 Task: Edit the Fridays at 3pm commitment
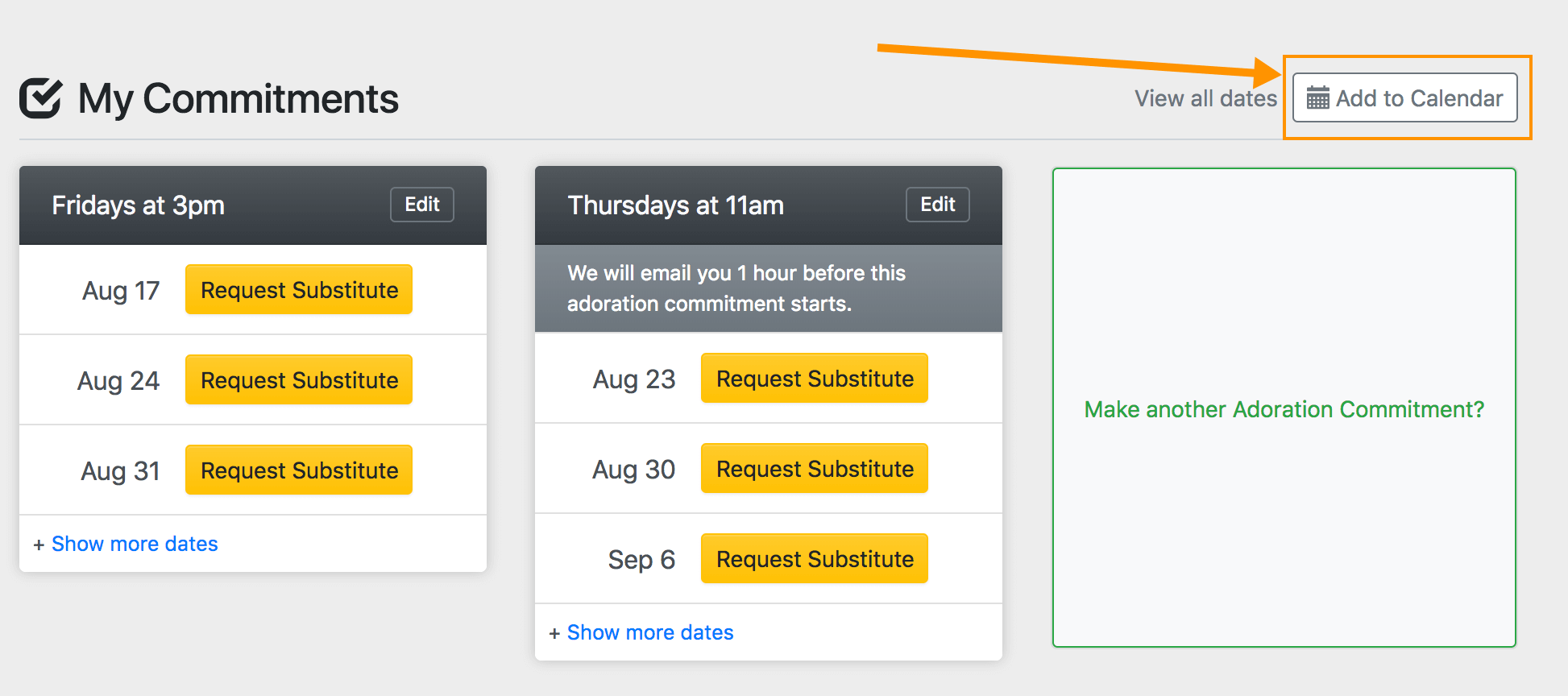click(x=422, y=205)
